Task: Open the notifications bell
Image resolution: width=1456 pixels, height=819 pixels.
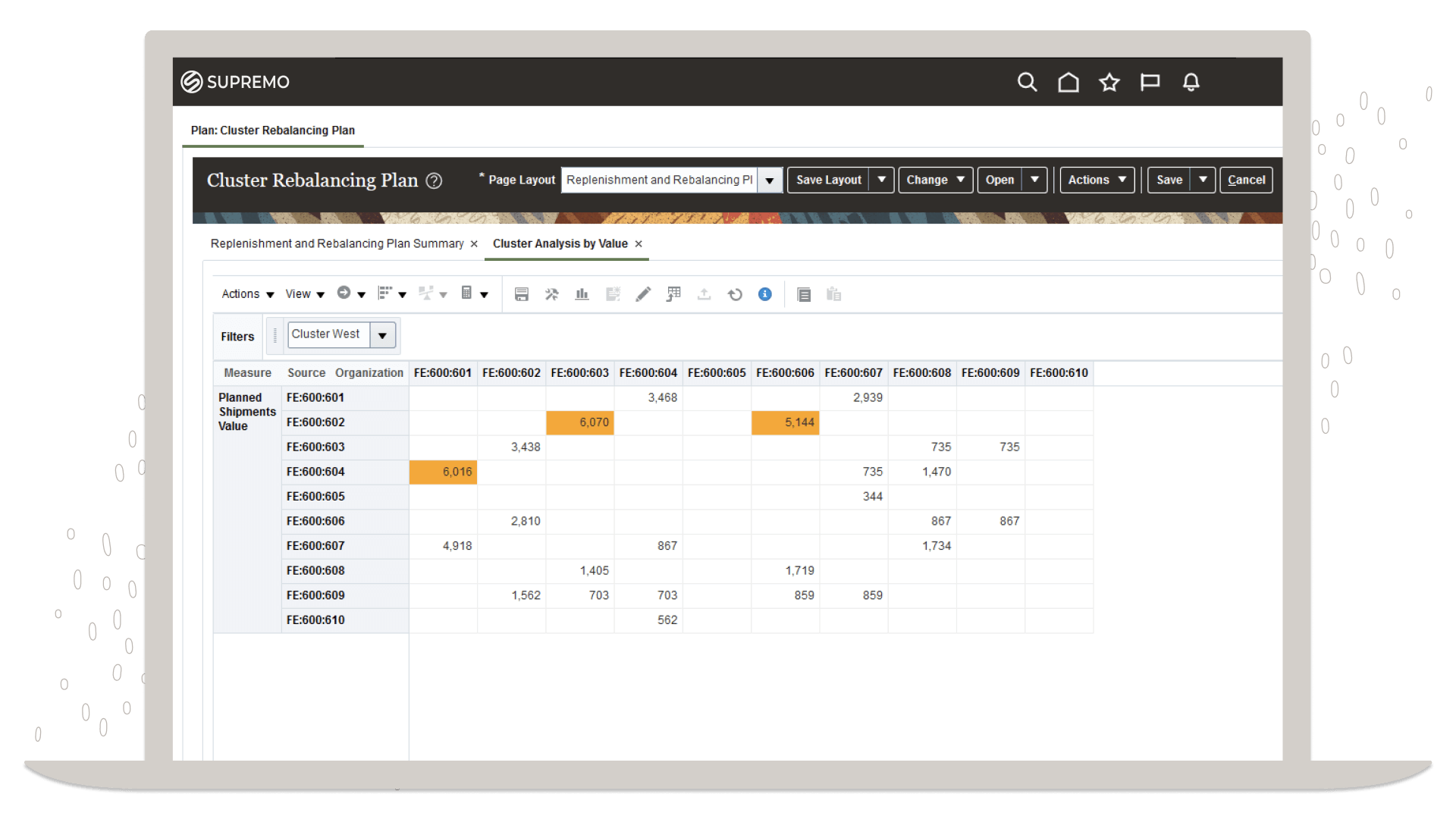Action: click(x=1191, y=82)
